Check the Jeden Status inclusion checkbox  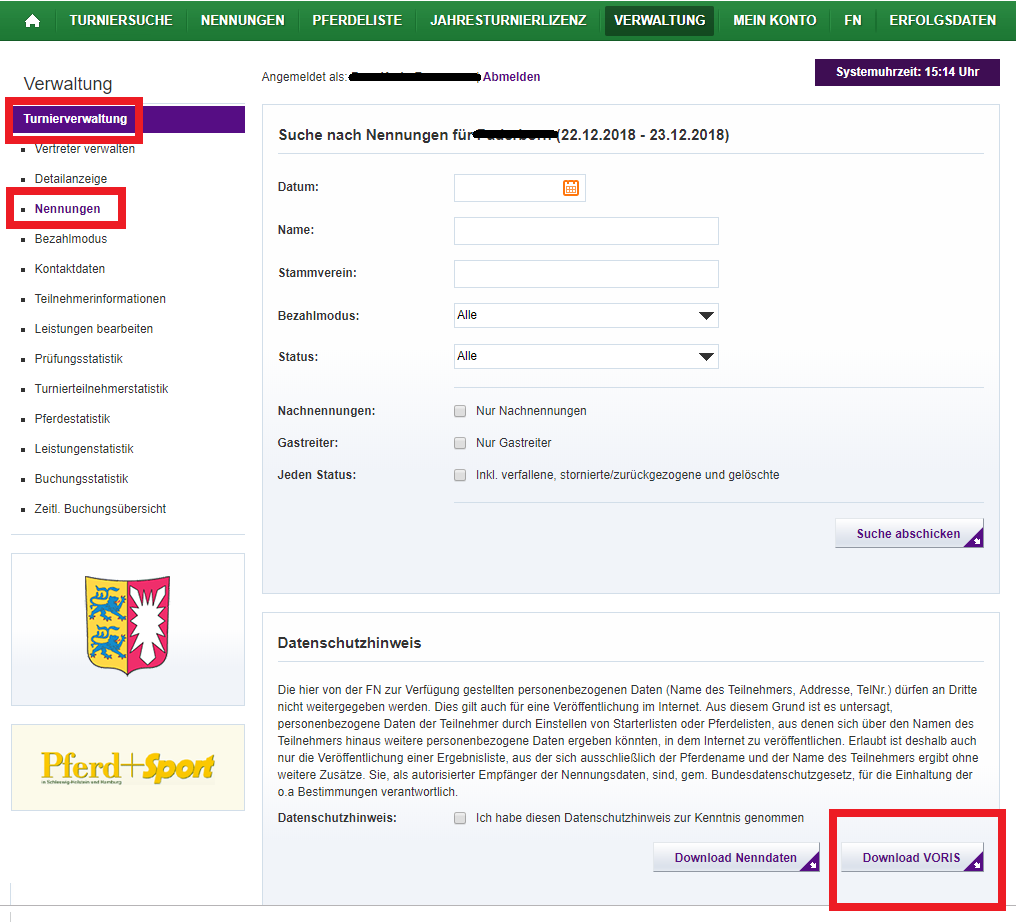(460, 475)
